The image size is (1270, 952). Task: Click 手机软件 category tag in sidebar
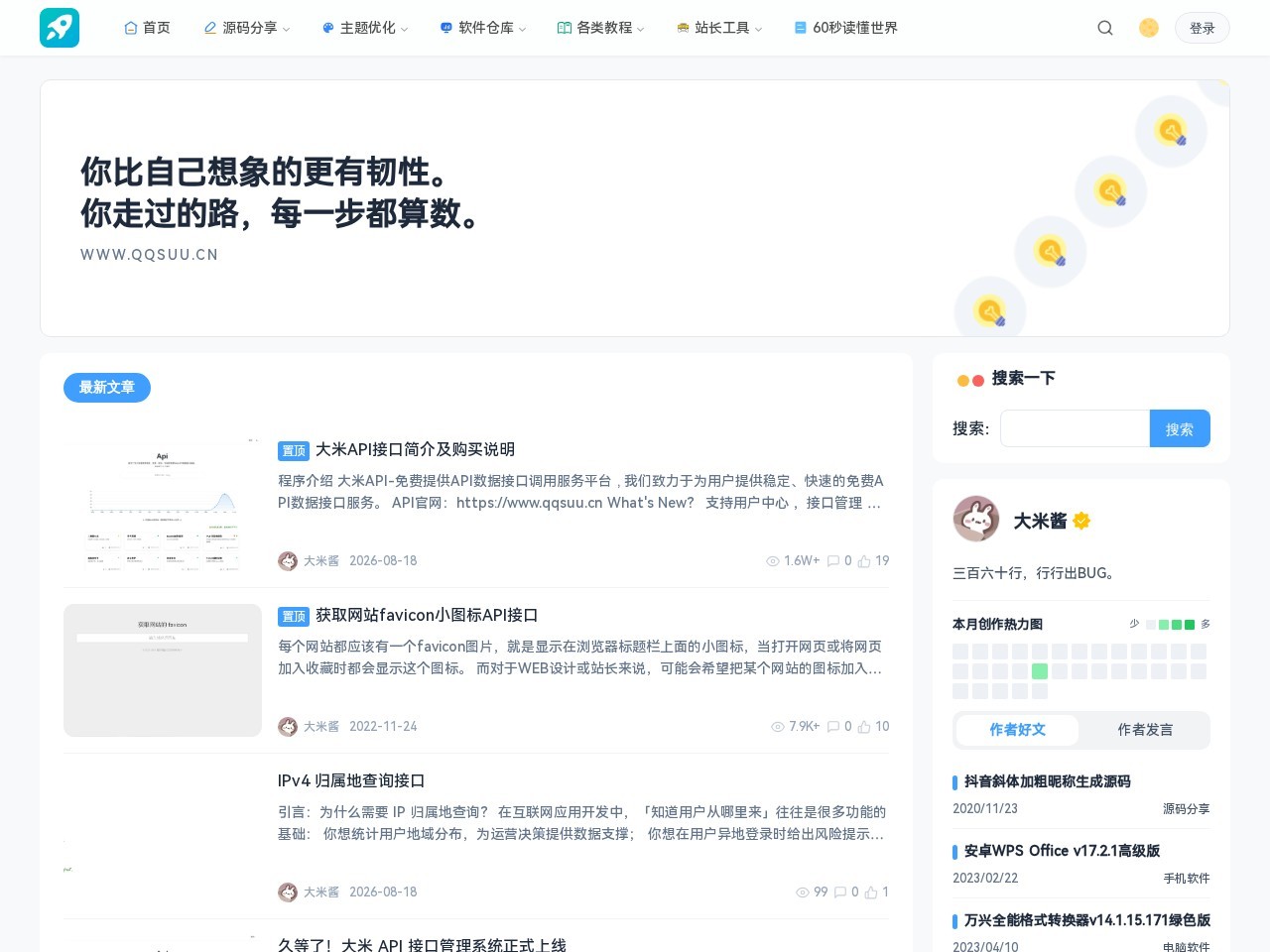[1187, 879]
